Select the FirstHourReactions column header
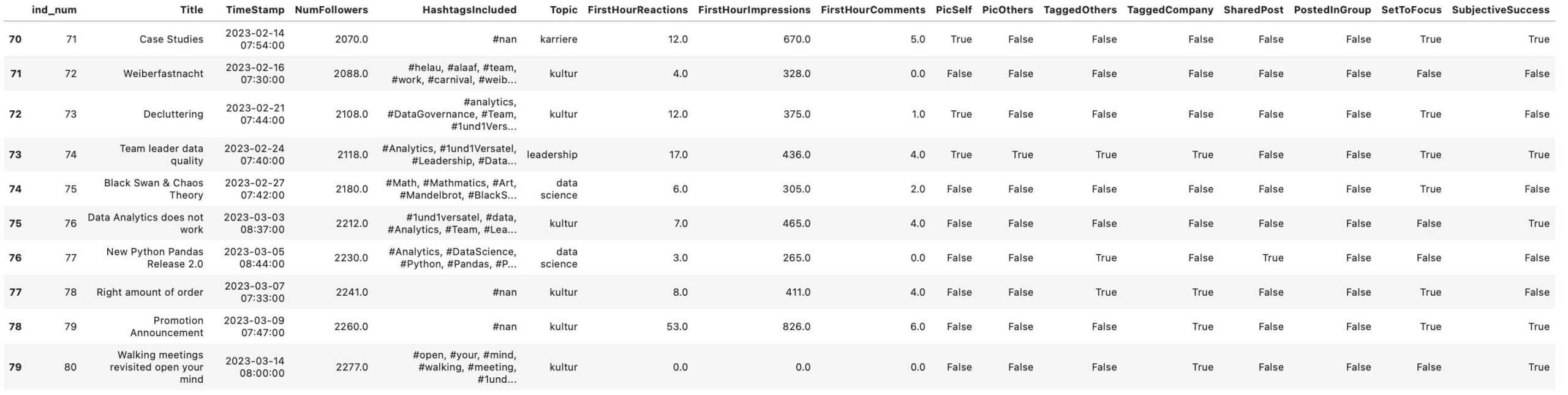The height and width of the screenshot is (395, 1568). click(637, 10)
